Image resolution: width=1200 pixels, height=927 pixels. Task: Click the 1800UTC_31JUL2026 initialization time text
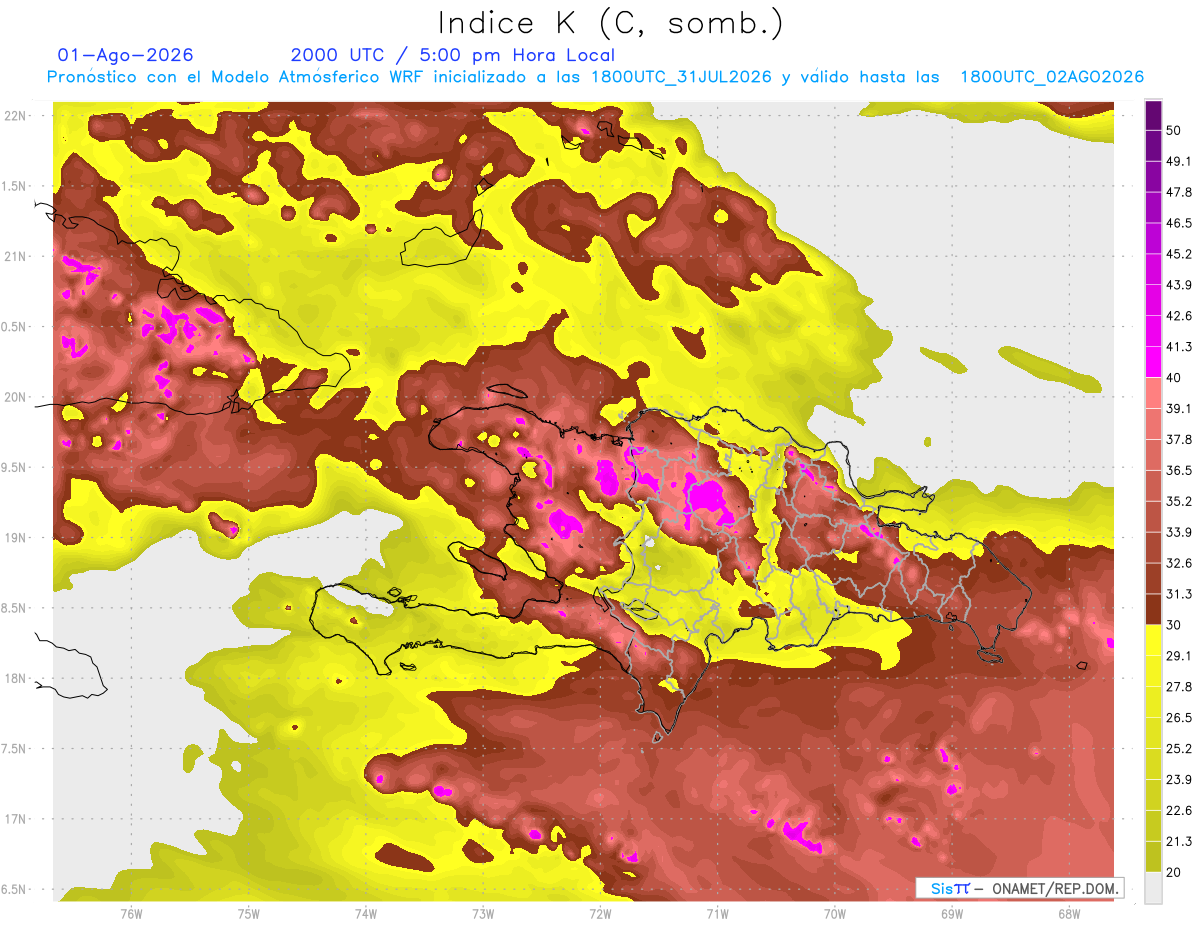[x=681, y=77]
